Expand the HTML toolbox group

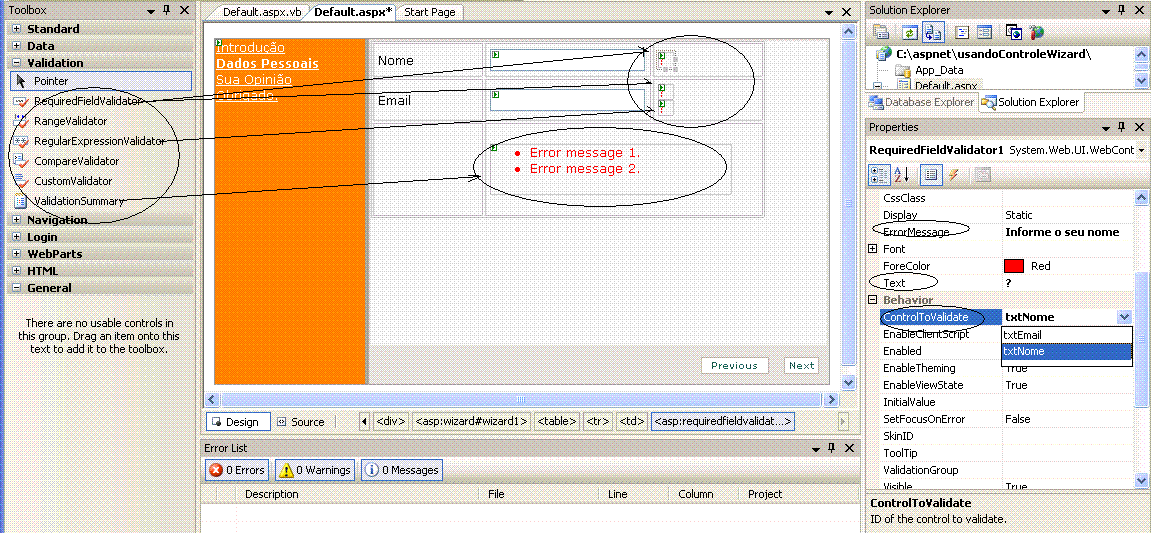tap(16, 271)
